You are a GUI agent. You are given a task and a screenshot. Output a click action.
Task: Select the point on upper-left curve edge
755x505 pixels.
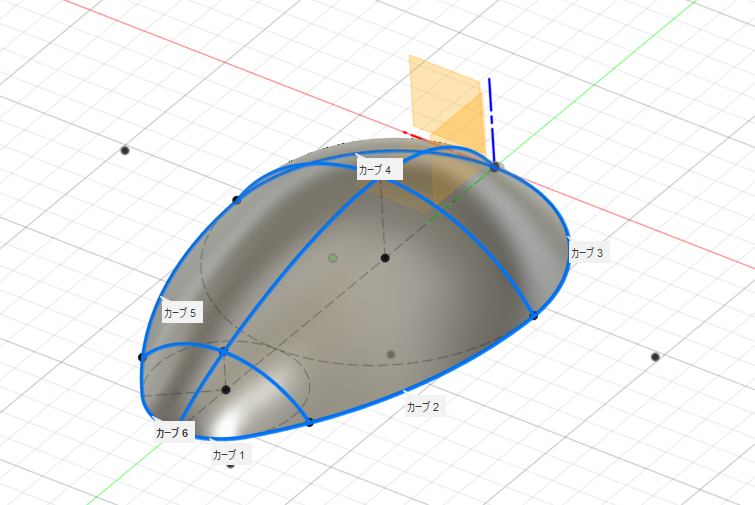pos(237,200)
